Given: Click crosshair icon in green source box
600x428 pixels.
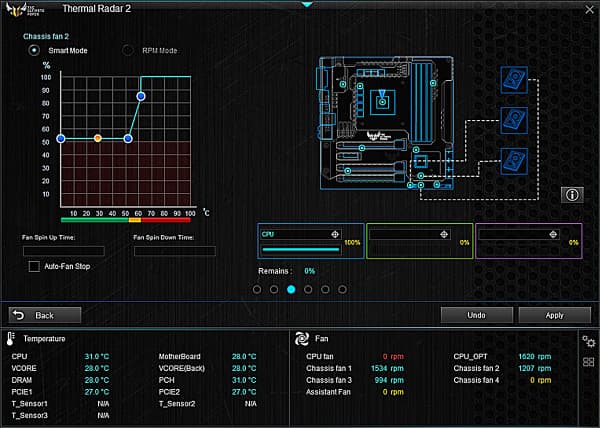Looking at the screenshot, I should click(444, 234).
